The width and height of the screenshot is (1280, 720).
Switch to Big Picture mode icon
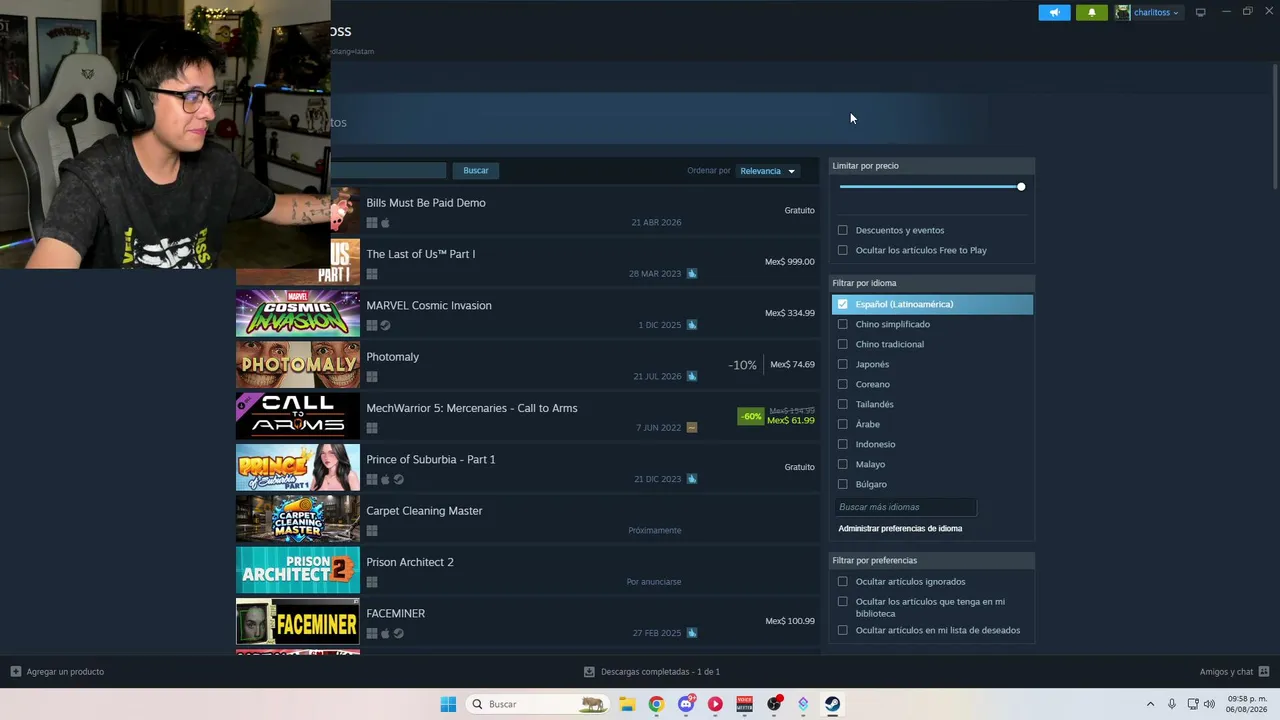[1200, 12]
